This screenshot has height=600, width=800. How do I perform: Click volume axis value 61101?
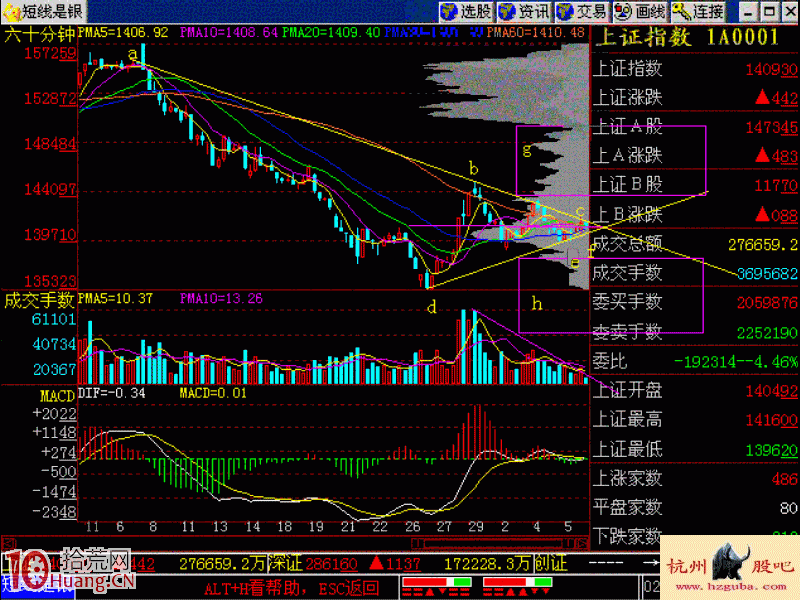54,320
